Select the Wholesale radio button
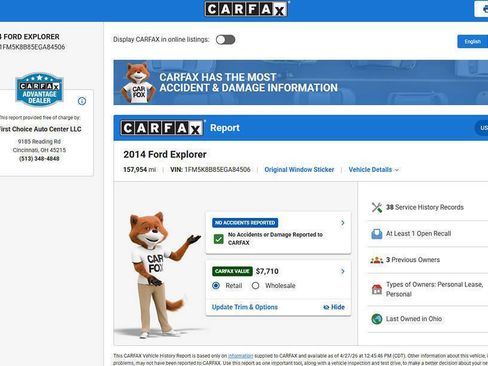Viewport: 488px width, 366px height. [255, 286]
